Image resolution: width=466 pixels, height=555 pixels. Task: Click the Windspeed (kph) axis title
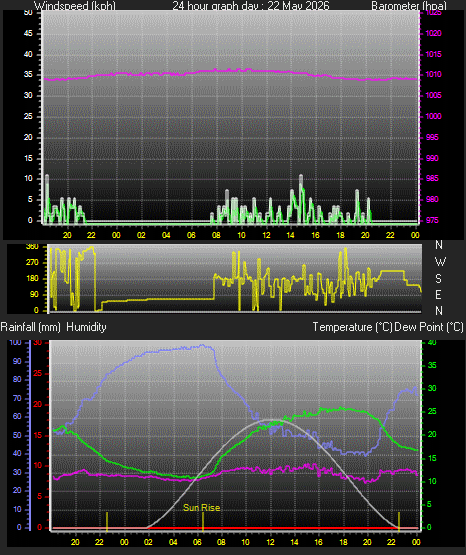point(75,6)
